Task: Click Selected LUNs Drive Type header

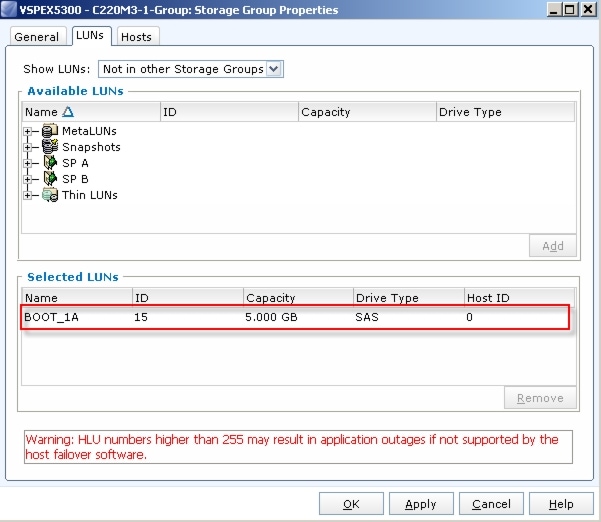Action: [409, 298]
